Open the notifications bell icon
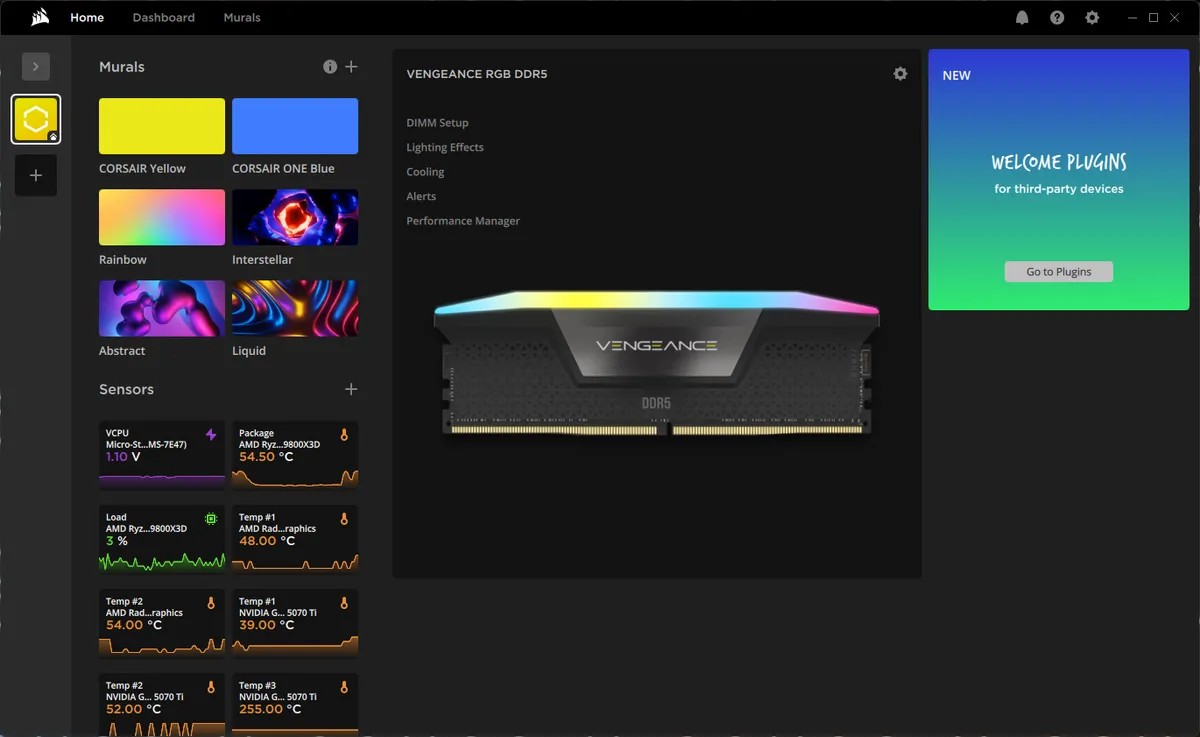 tap(1022, 17)
